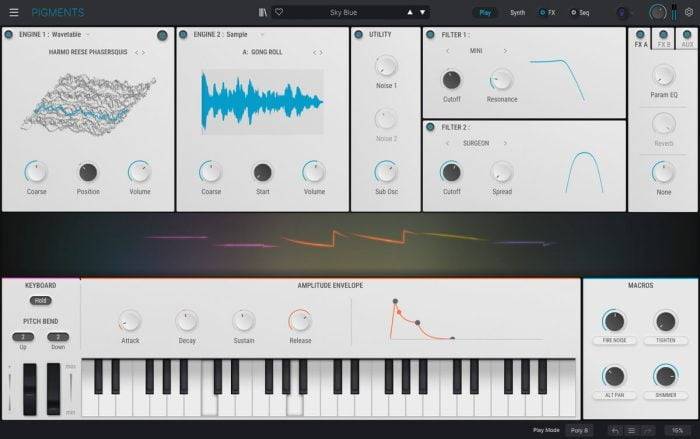Switch to the Play view tab
This screenshot has height=439, width=700.
[x=485, y=13]
